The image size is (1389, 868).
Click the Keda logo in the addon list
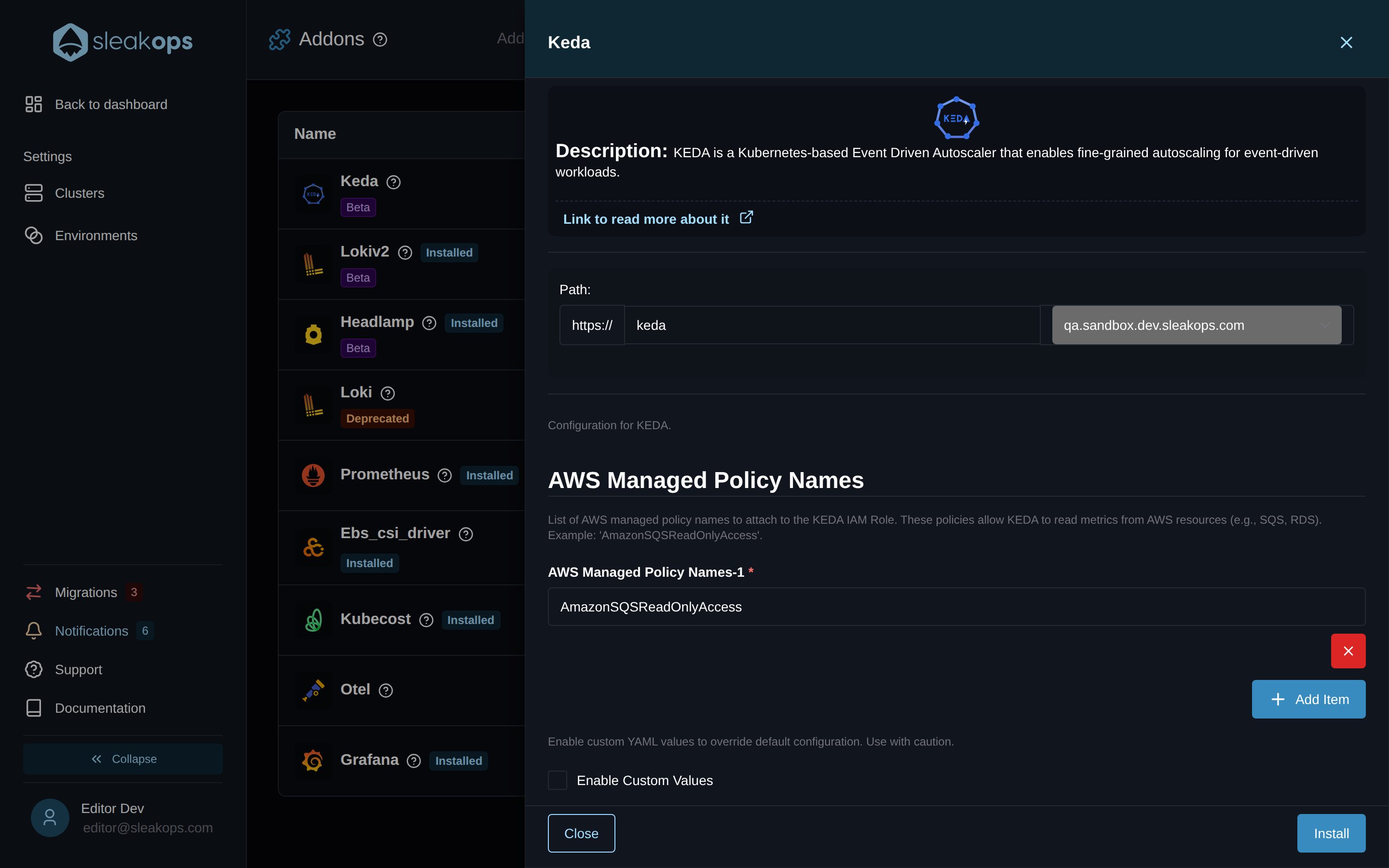tap(313, 194)
